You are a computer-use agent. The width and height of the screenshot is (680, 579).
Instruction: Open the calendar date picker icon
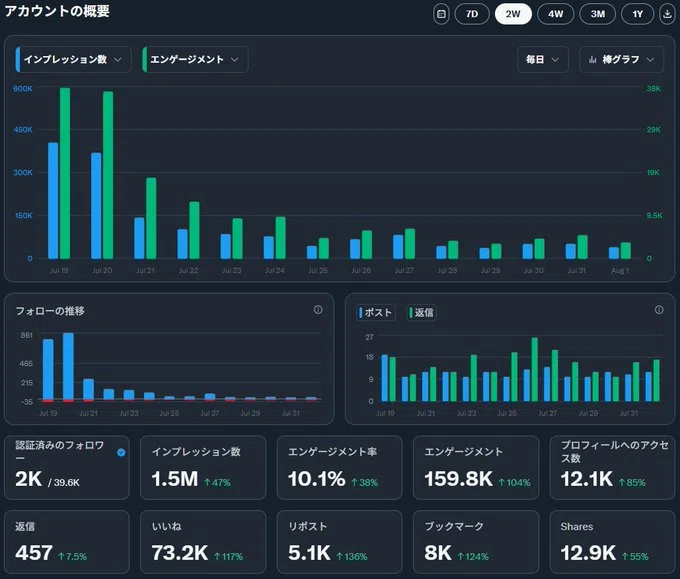point(441,14)
